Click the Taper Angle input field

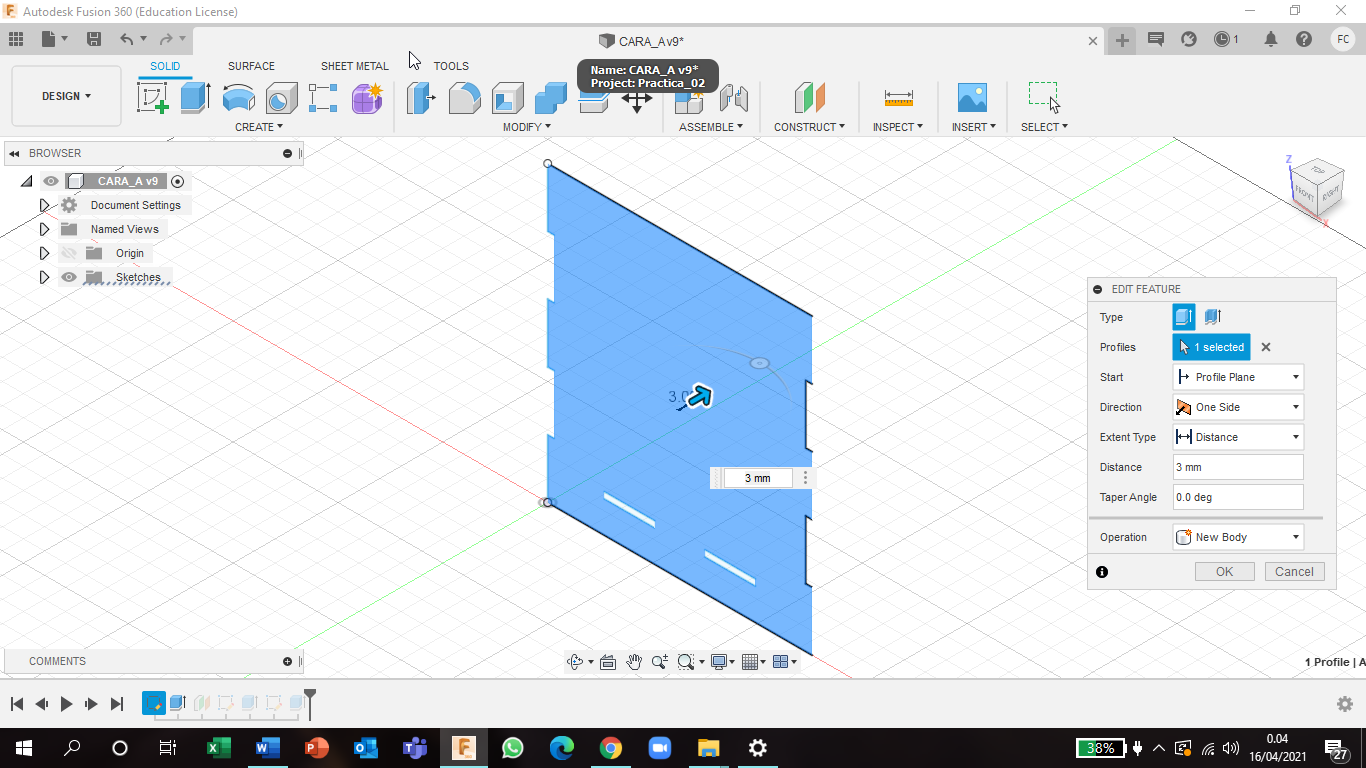(x=1238, y=497)
